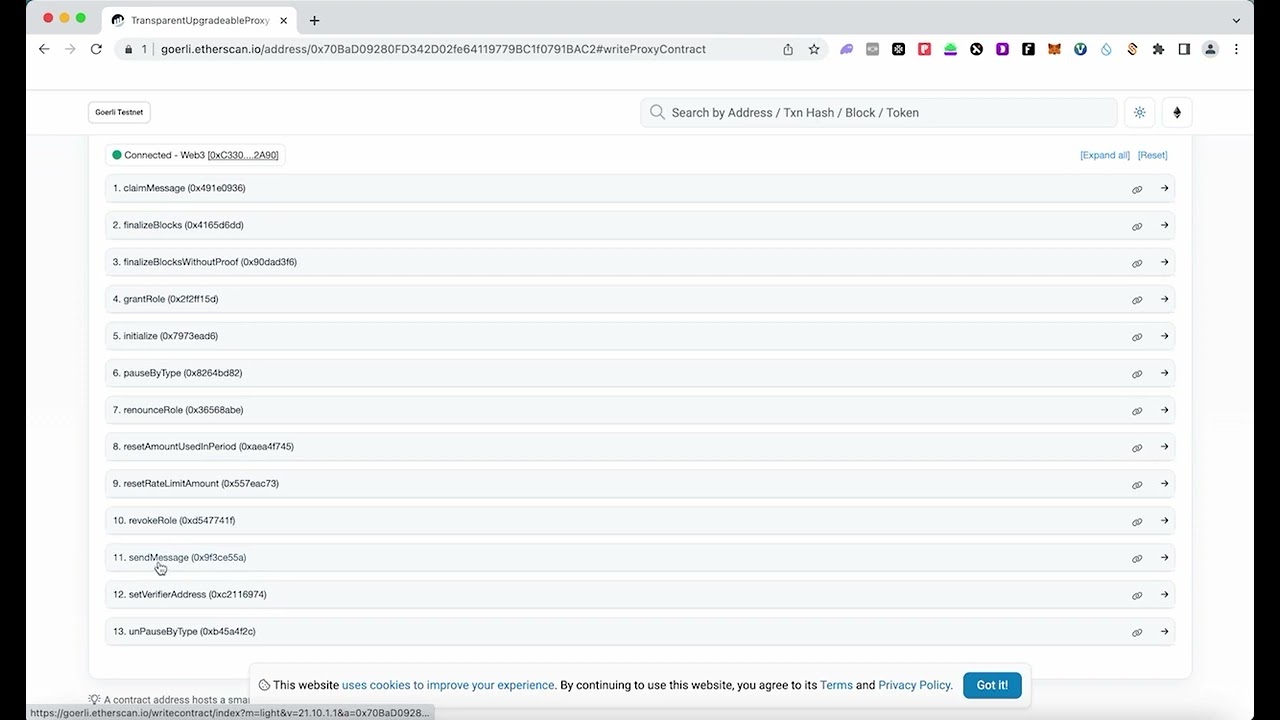Expand finalizeBlocks with its arrow
The width and height of the screenshot is (1280, 720).
(x=1164, y=225)
